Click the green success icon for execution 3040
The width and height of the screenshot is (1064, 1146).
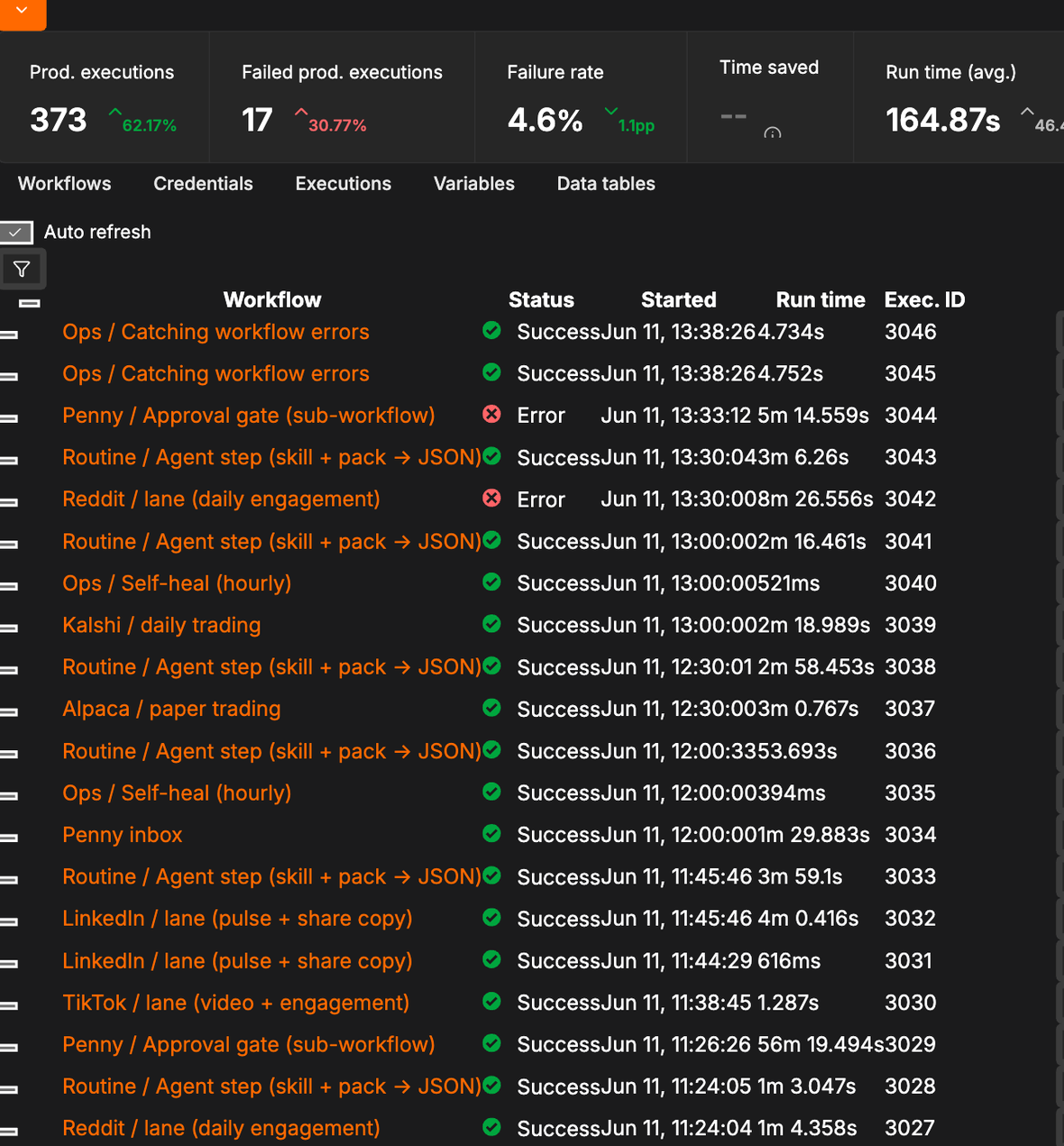(x=491, y=582)
